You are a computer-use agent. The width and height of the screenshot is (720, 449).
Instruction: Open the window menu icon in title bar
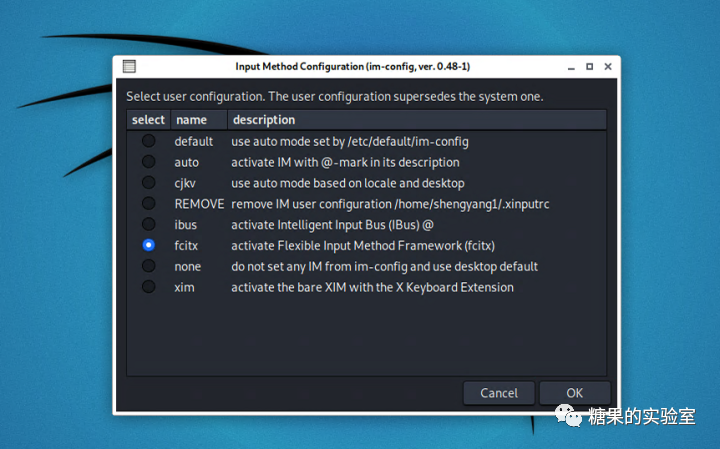pyautogui.click(x=129, y=67)
